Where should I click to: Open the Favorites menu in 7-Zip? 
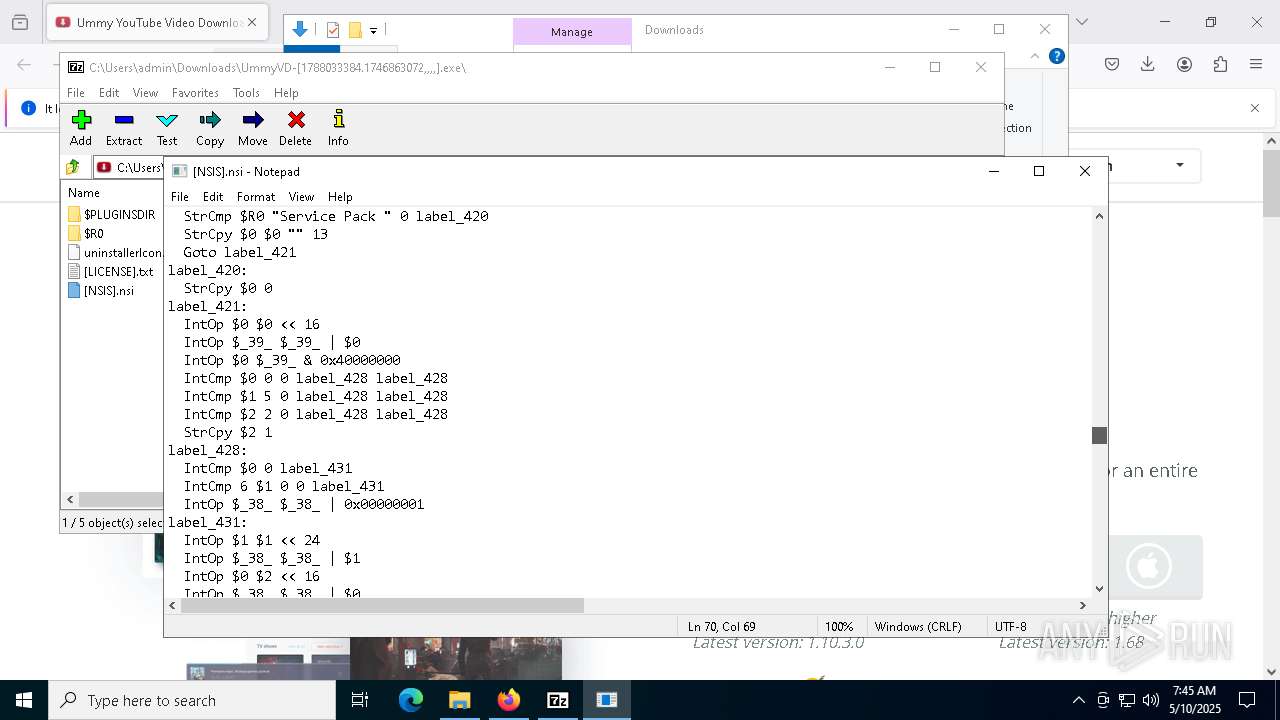[x=195, y=93]
